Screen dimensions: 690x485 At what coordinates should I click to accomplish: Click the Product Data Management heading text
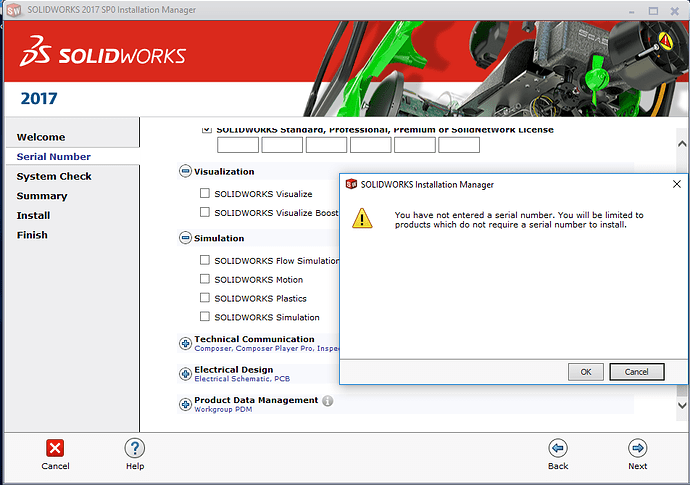(x=256, y=400)
